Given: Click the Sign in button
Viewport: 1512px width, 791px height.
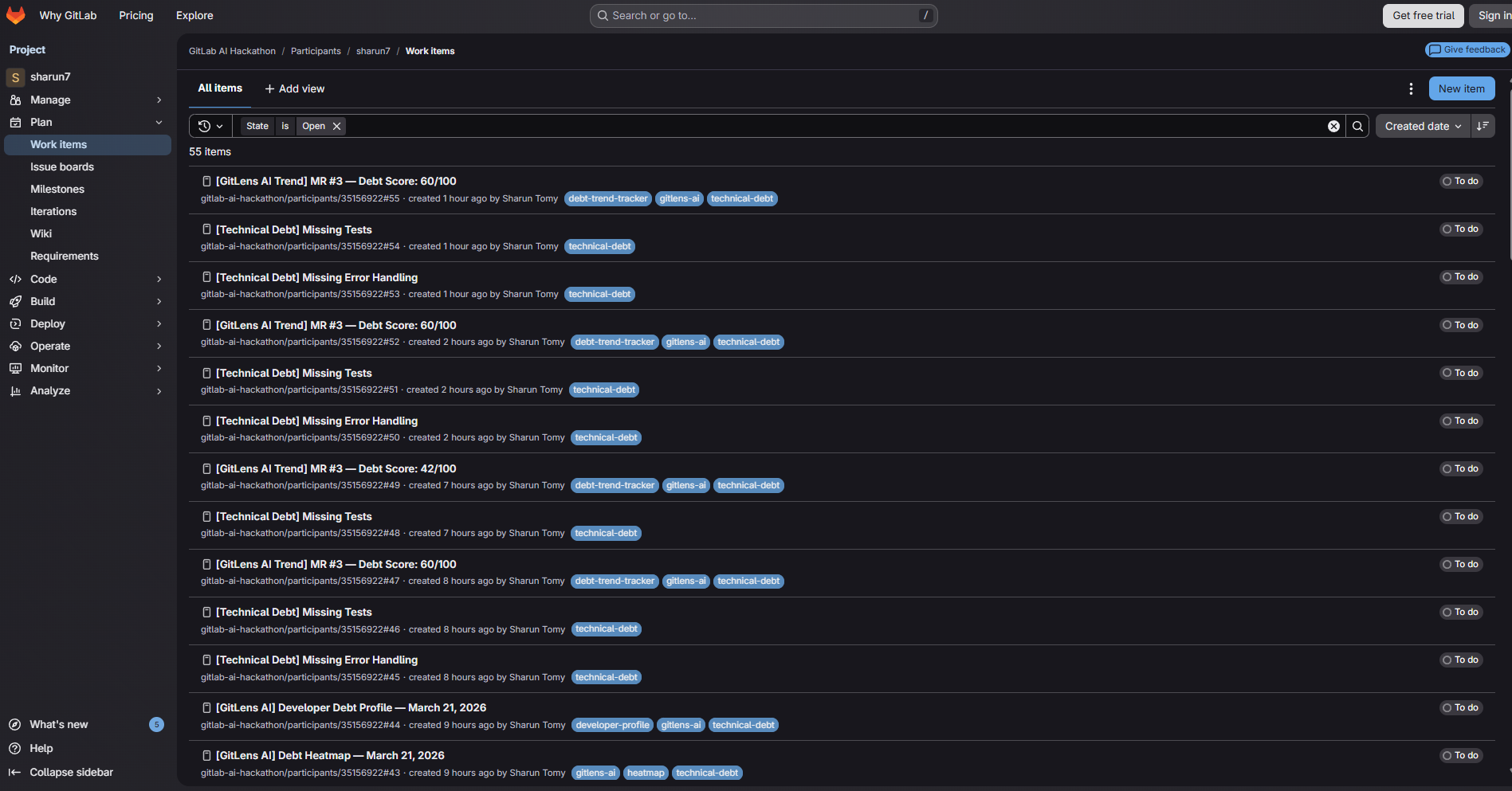Looking at the screenshot, I should pyautogui.click(x=1492, y=15).
